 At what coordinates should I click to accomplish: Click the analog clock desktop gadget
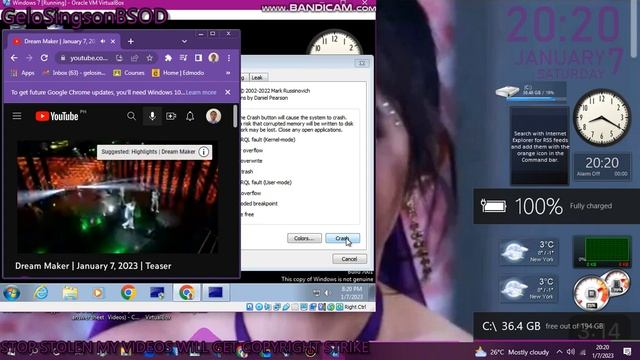click(x=602, y=118)
